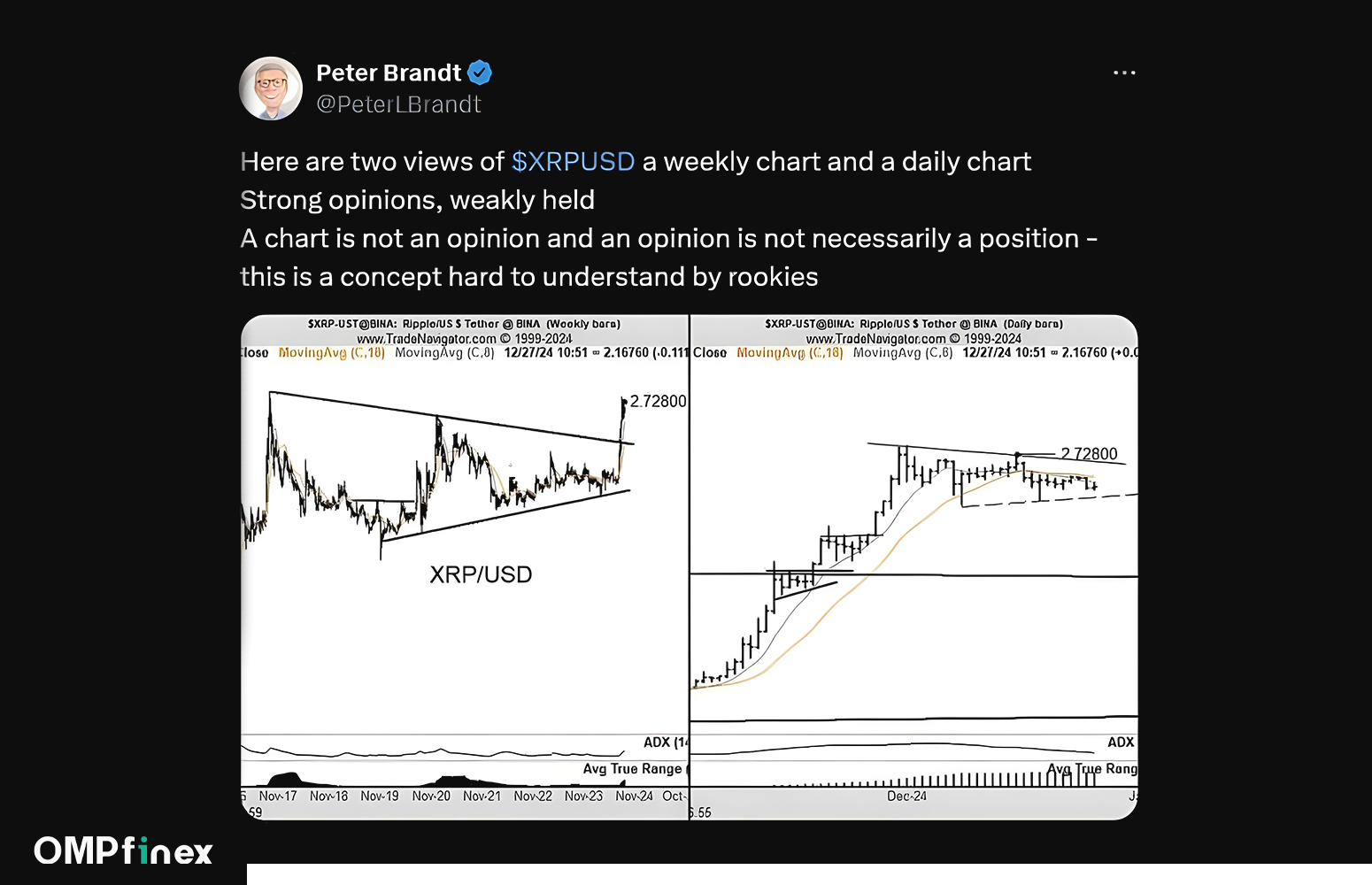Image resolution: width=1372 pixels, height=885 pixels.
Task: Open the @PeterLBrandt handle
Action: coord(398,104)
